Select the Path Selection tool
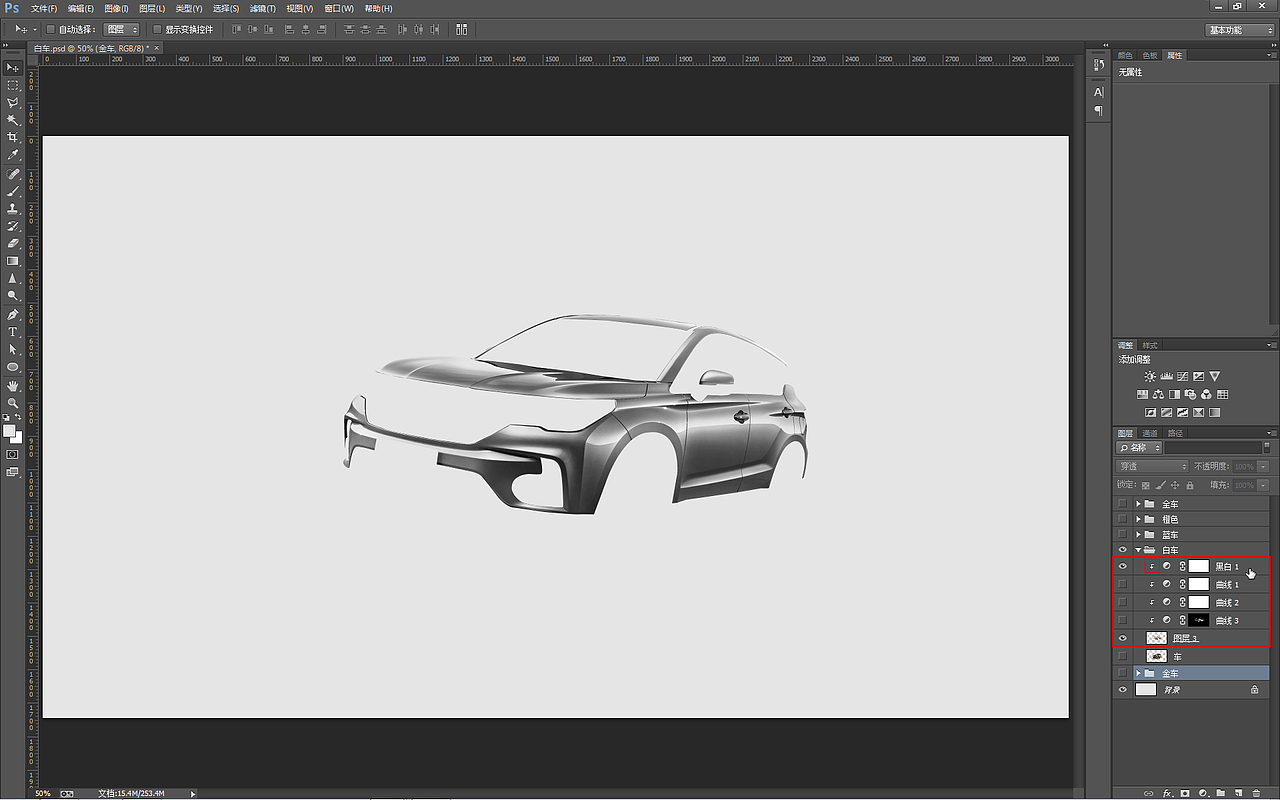 coord(13,349)
